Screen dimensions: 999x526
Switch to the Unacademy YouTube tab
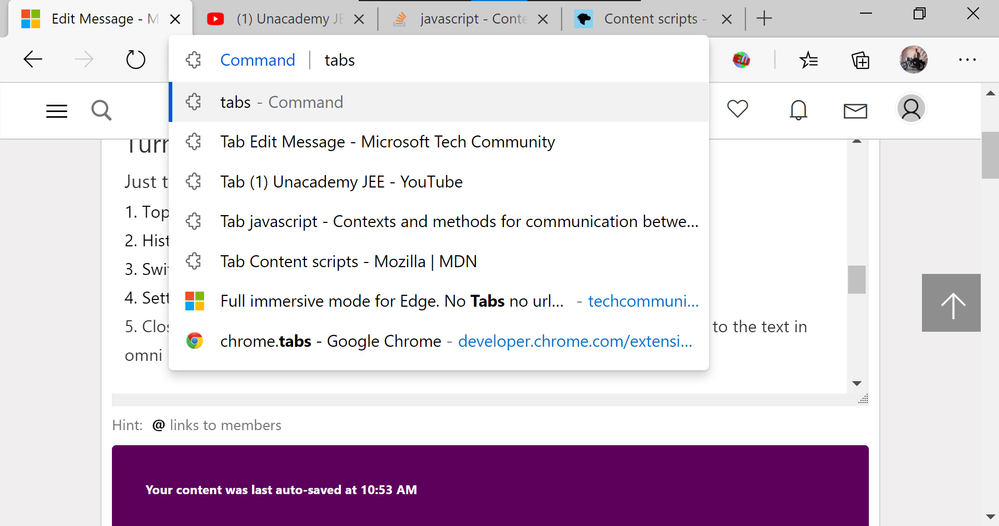point(284,19)
